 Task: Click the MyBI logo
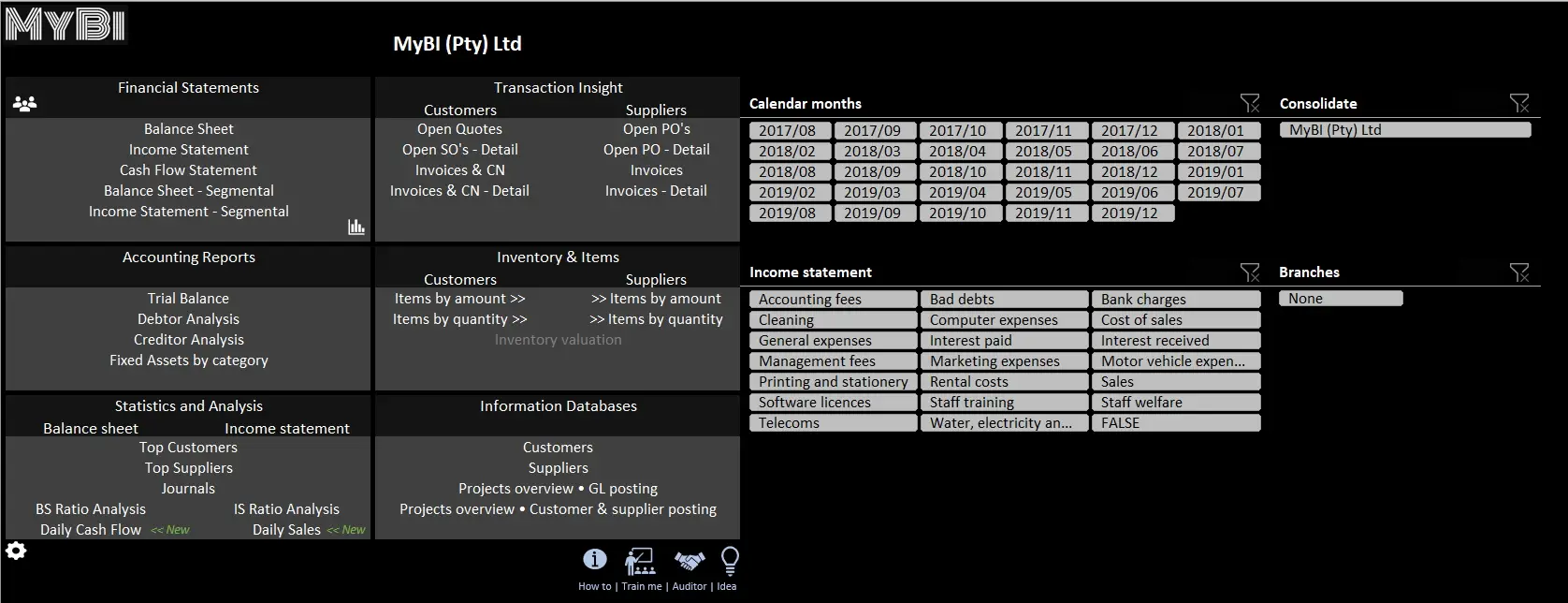point(65,24)
